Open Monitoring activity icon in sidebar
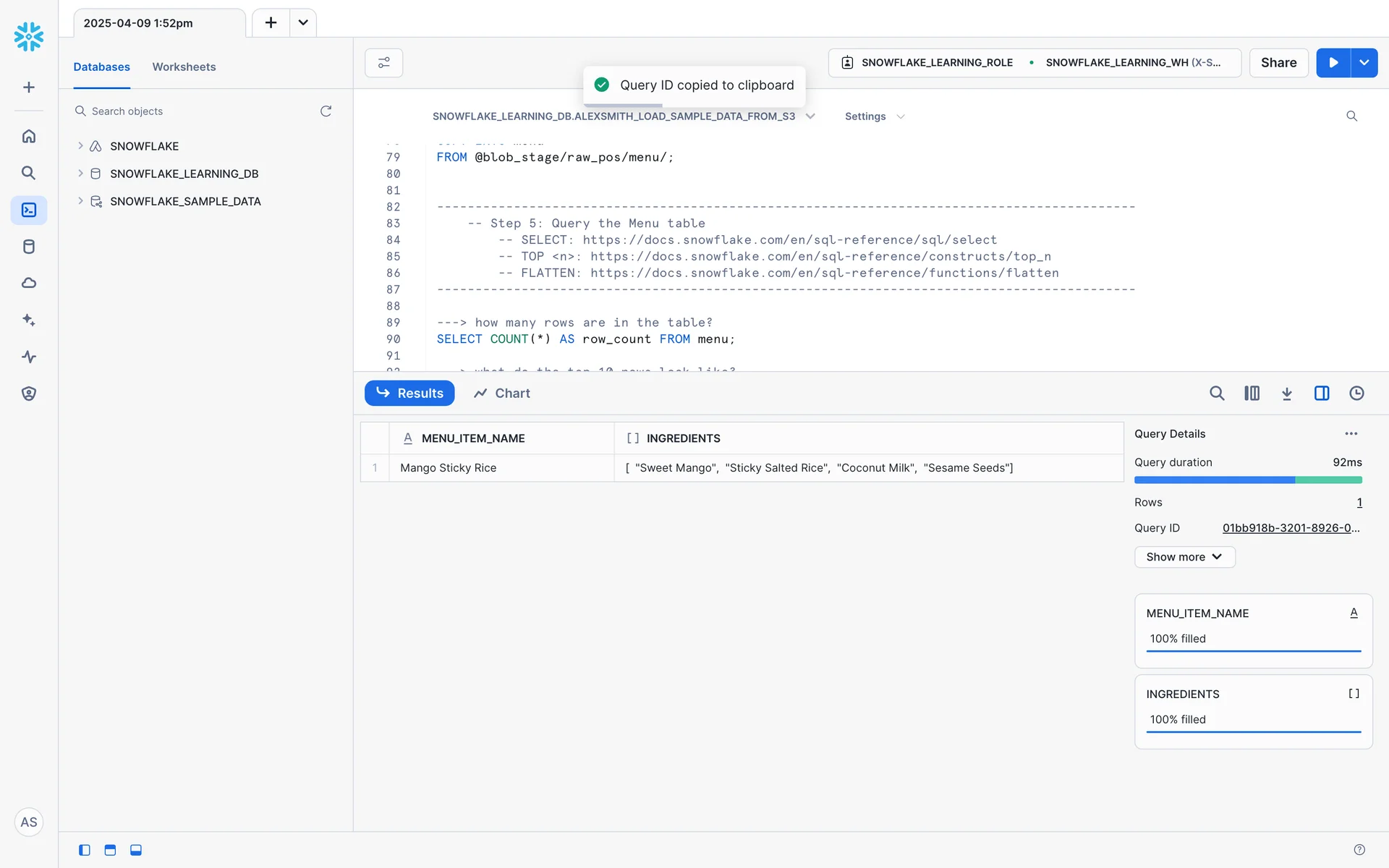Image resolution: width=1389 pixels, height=868 pixels. click(29, 357)
